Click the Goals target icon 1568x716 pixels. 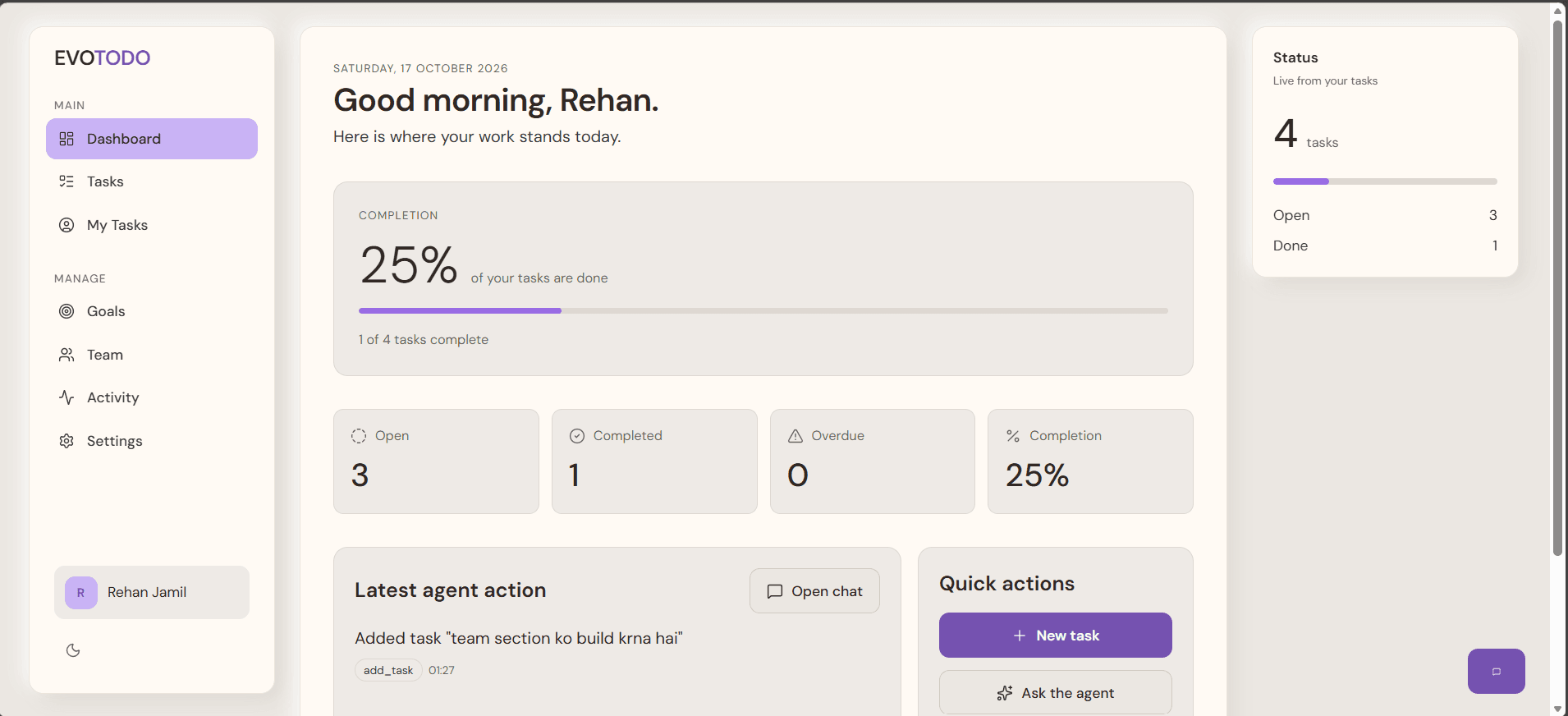click(x=66, y=311)
